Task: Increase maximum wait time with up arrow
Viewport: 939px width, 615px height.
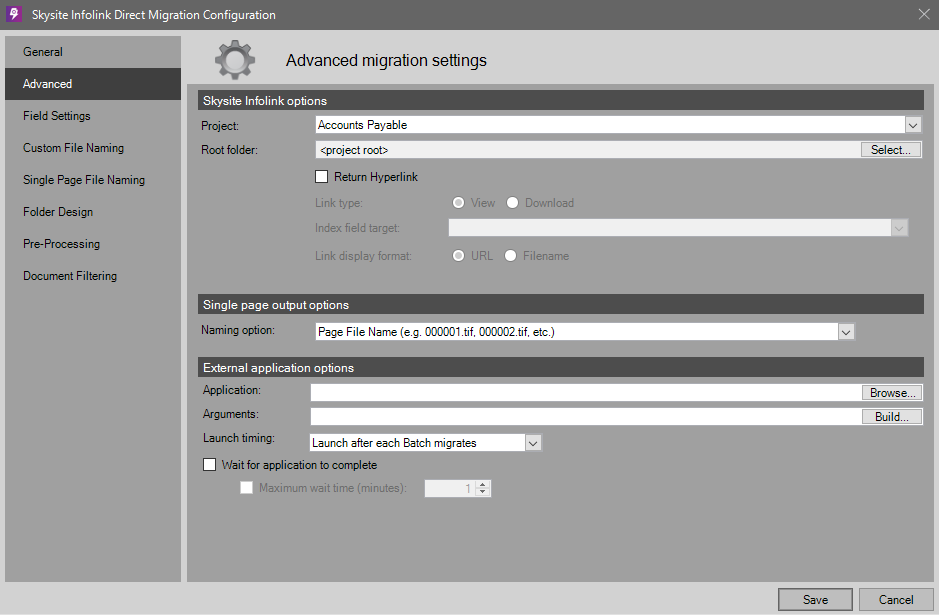Action: 483,484
